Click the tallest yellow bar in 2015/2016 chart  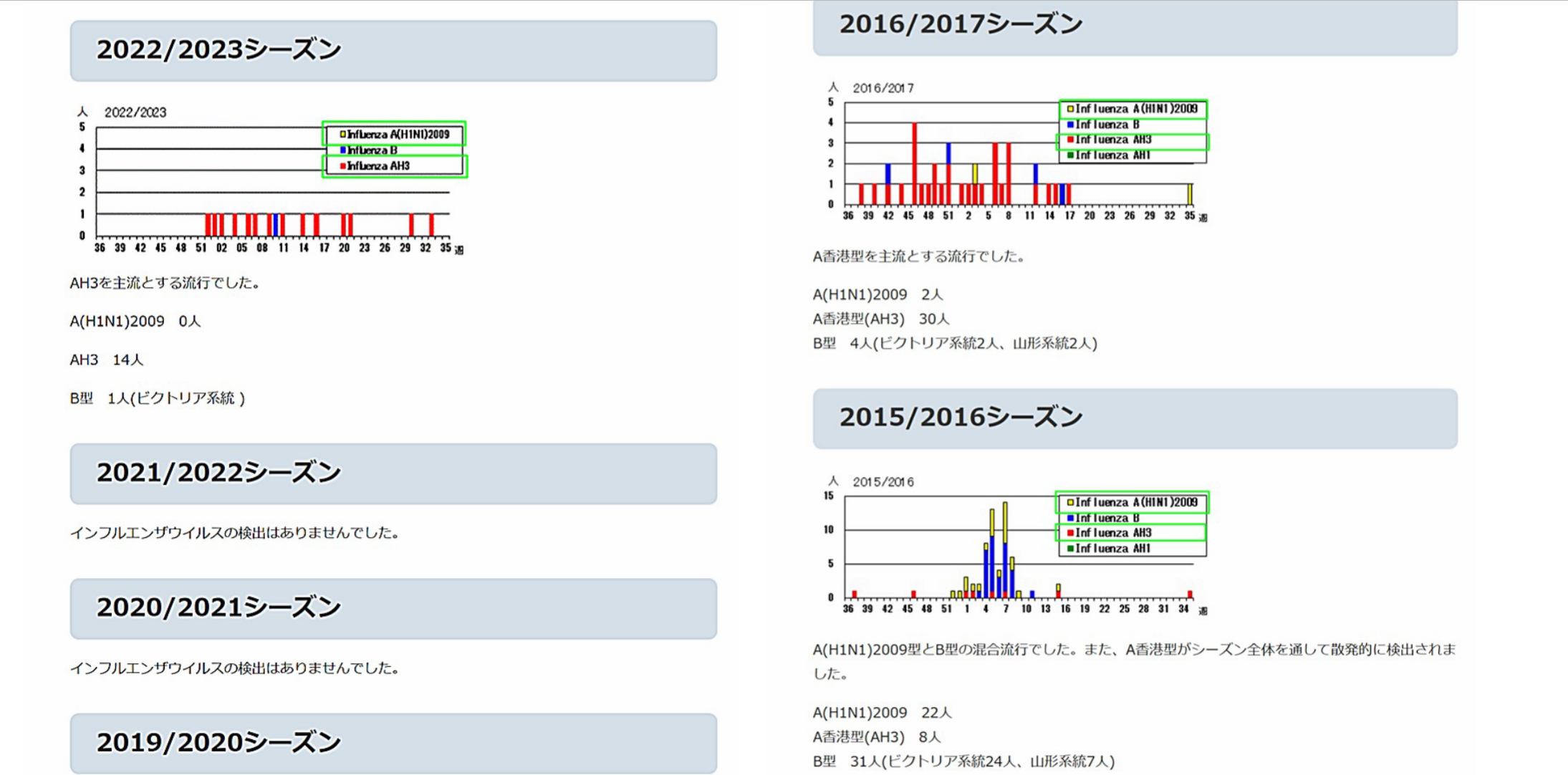[x=1005, y=521]
